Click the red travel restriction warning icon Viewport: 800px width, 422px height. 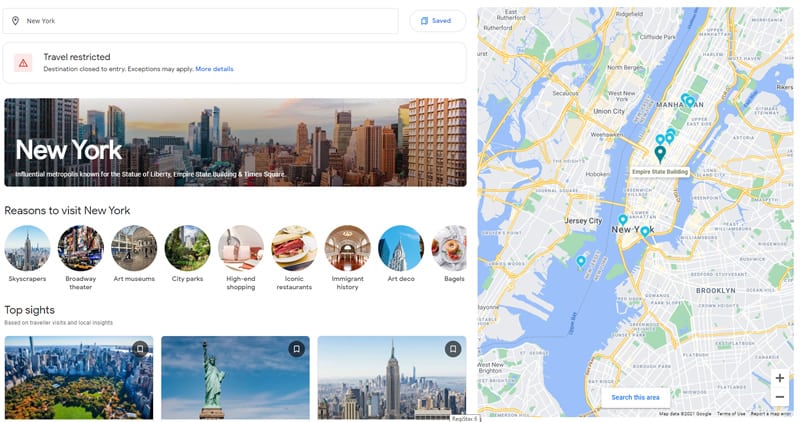(23, 63)
